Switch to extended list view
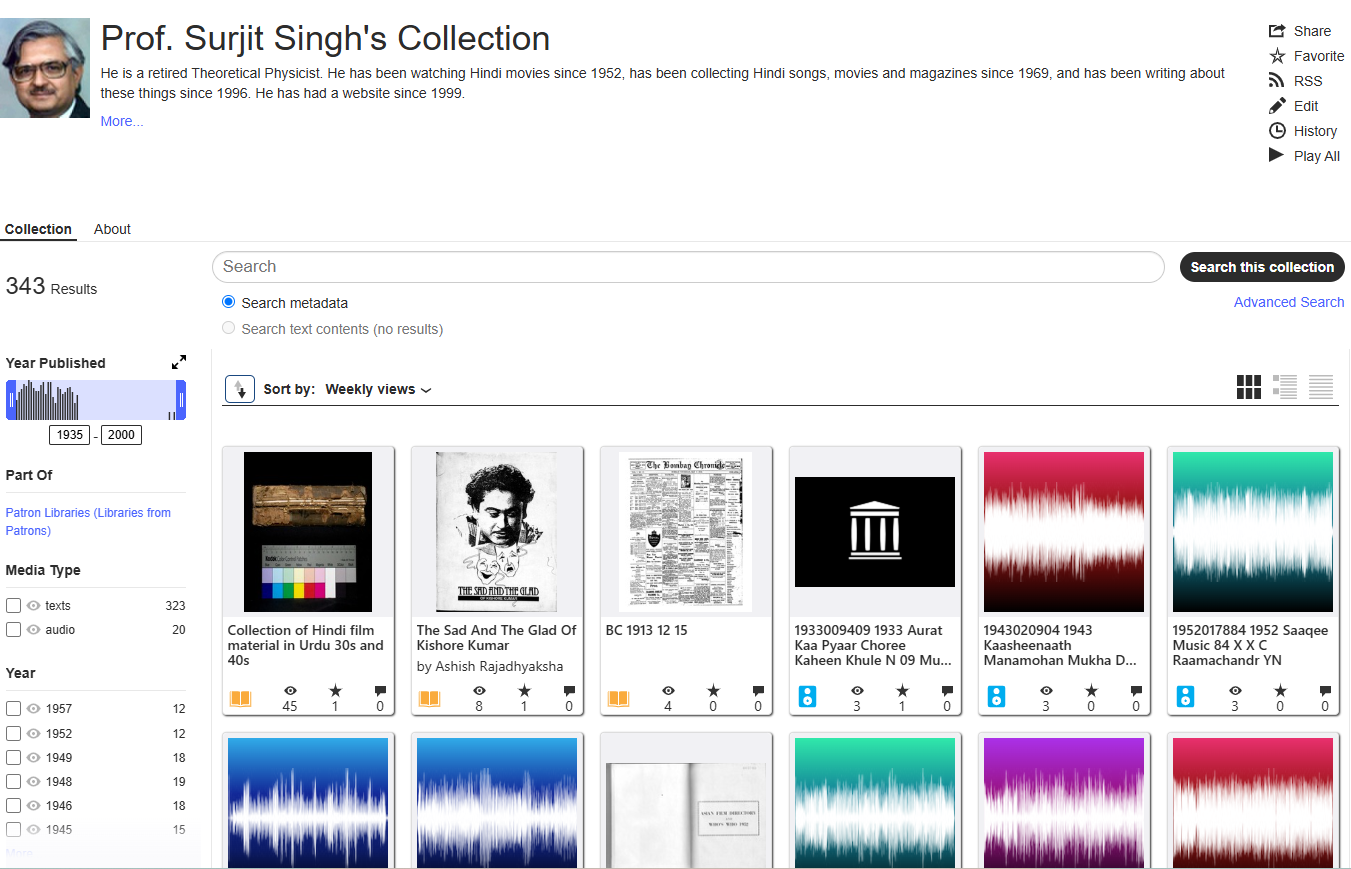This screenshot has width=1351, height=869. pyautogui.click(x=1285, y=387)
